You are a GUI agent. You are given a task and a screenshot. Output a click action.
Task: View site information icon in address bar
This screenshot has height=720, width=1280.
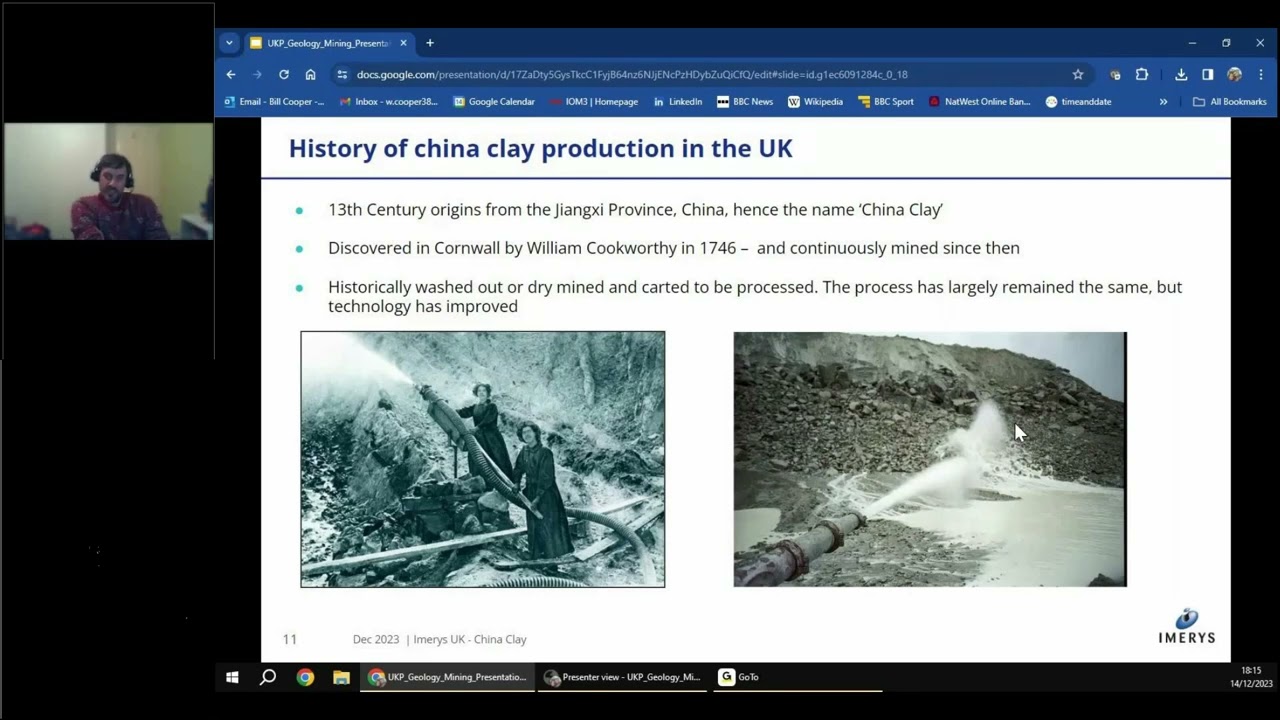tap(343, 74)
